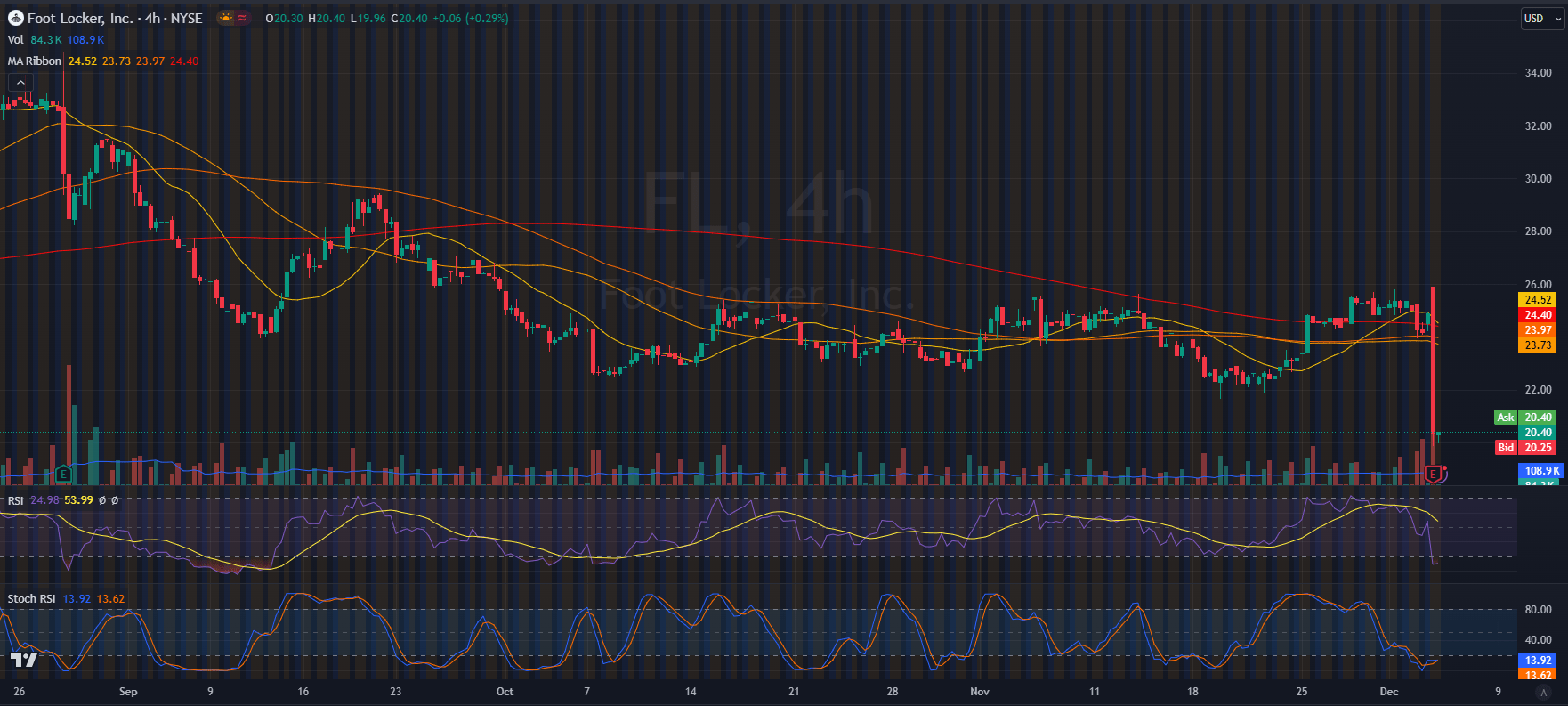The height and width of the screenshot is (706, 1568).
Task: Select the Stoch RSI indicator legend label
Action: [x=32, y=598]
